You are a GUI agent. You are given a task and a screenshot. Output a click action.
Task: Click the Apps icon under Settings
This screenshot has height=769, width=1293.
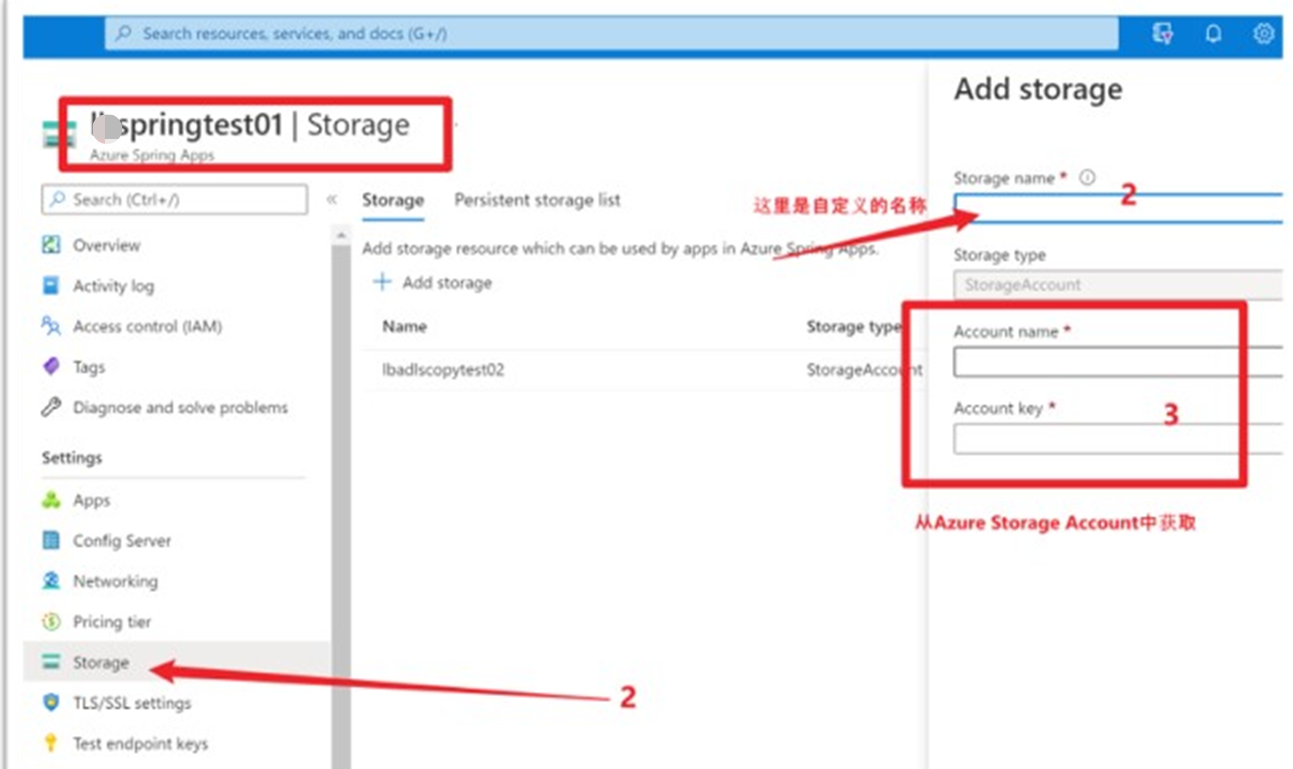click(x=51, y=500)
